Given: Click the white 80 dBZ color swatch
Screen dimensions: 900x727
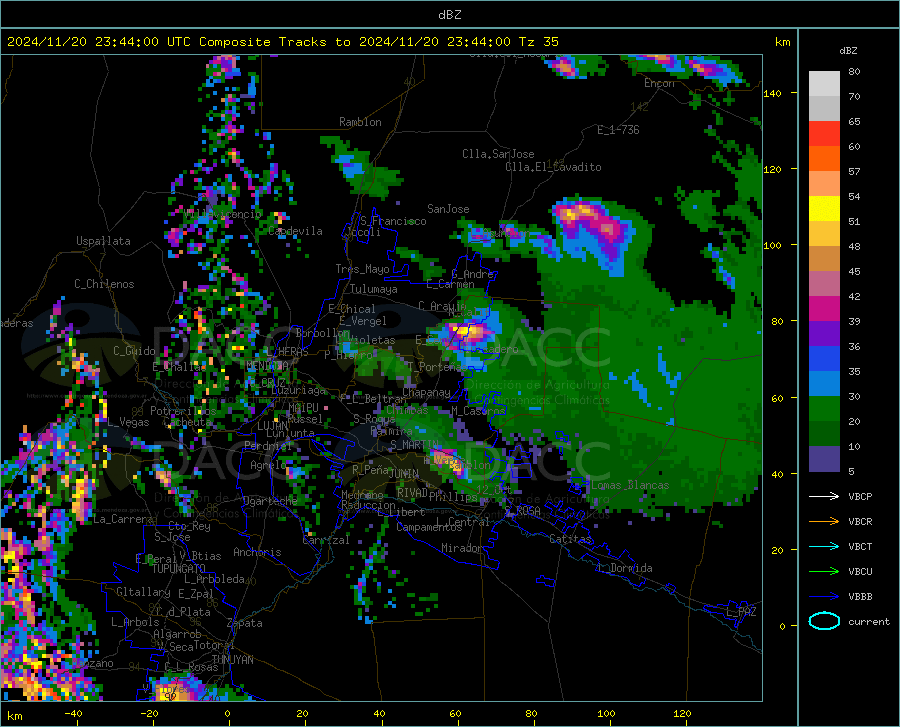Looking at the screenshot, I should (x=824, y=84).
